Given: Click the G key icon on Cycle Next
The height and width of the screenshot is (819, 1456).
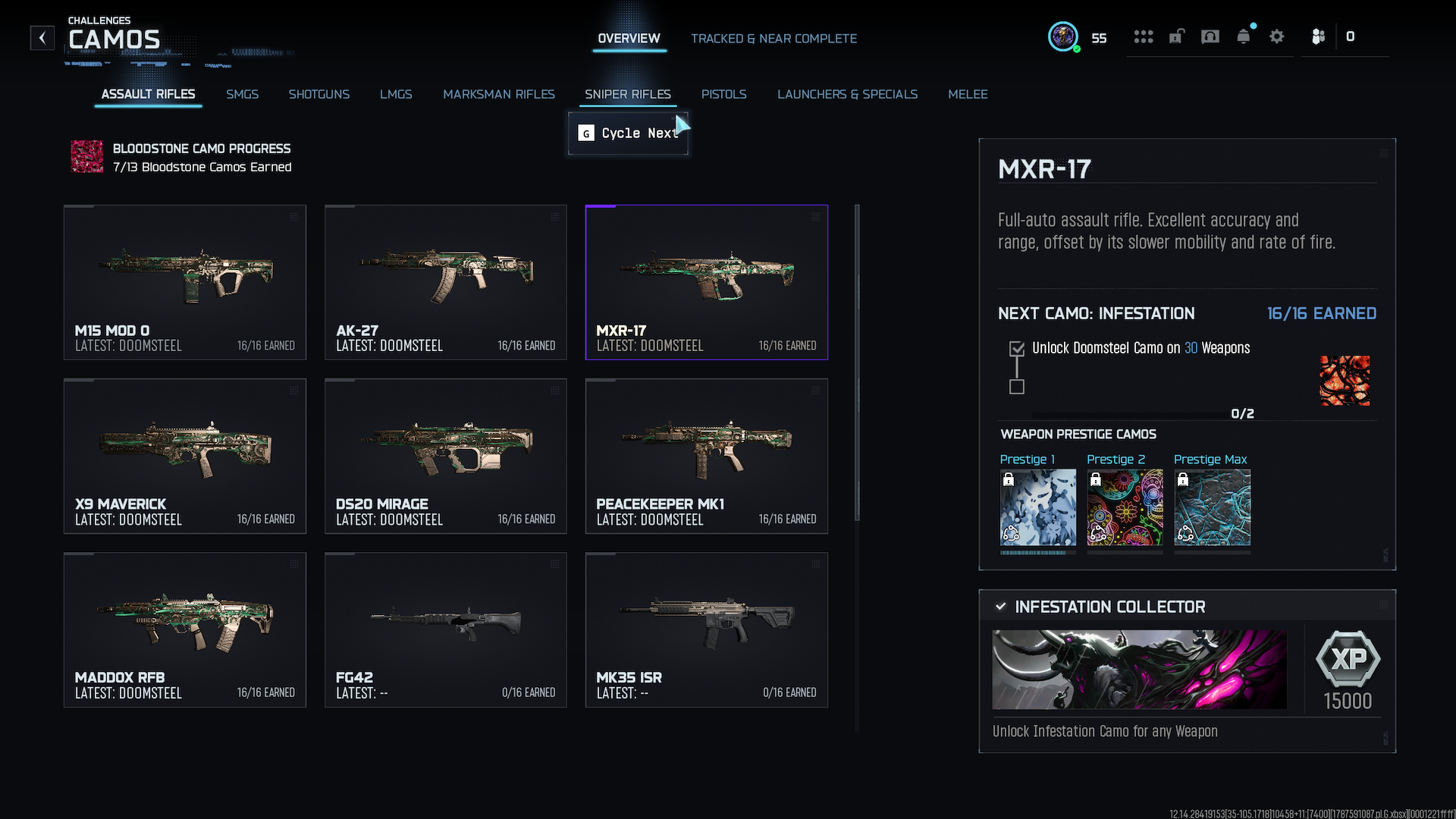Looking at the screenshot, I should tap(586, 133).
